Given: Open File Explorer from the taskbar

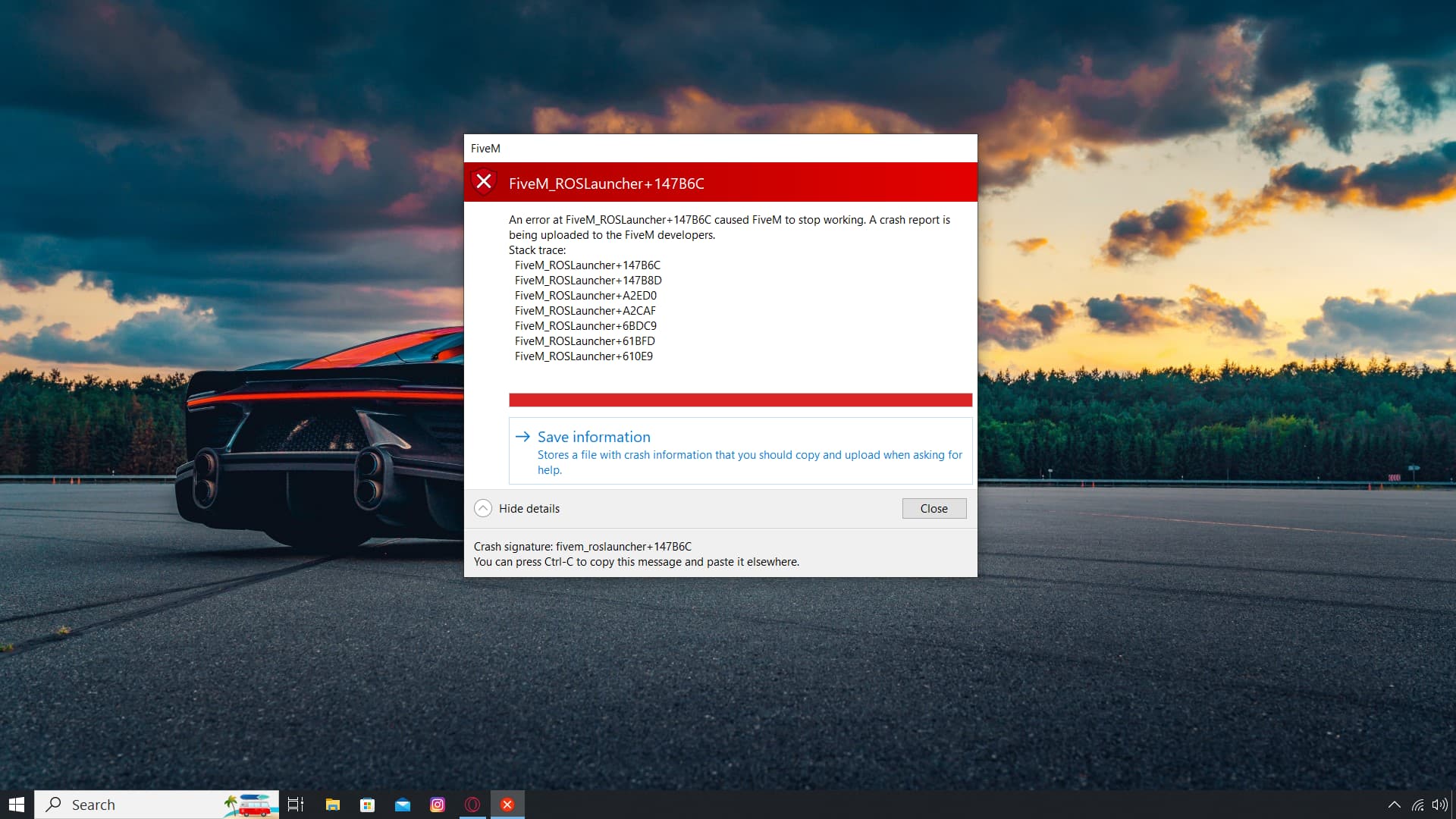Looking at the screenshot, I should (x=331, y=805).
